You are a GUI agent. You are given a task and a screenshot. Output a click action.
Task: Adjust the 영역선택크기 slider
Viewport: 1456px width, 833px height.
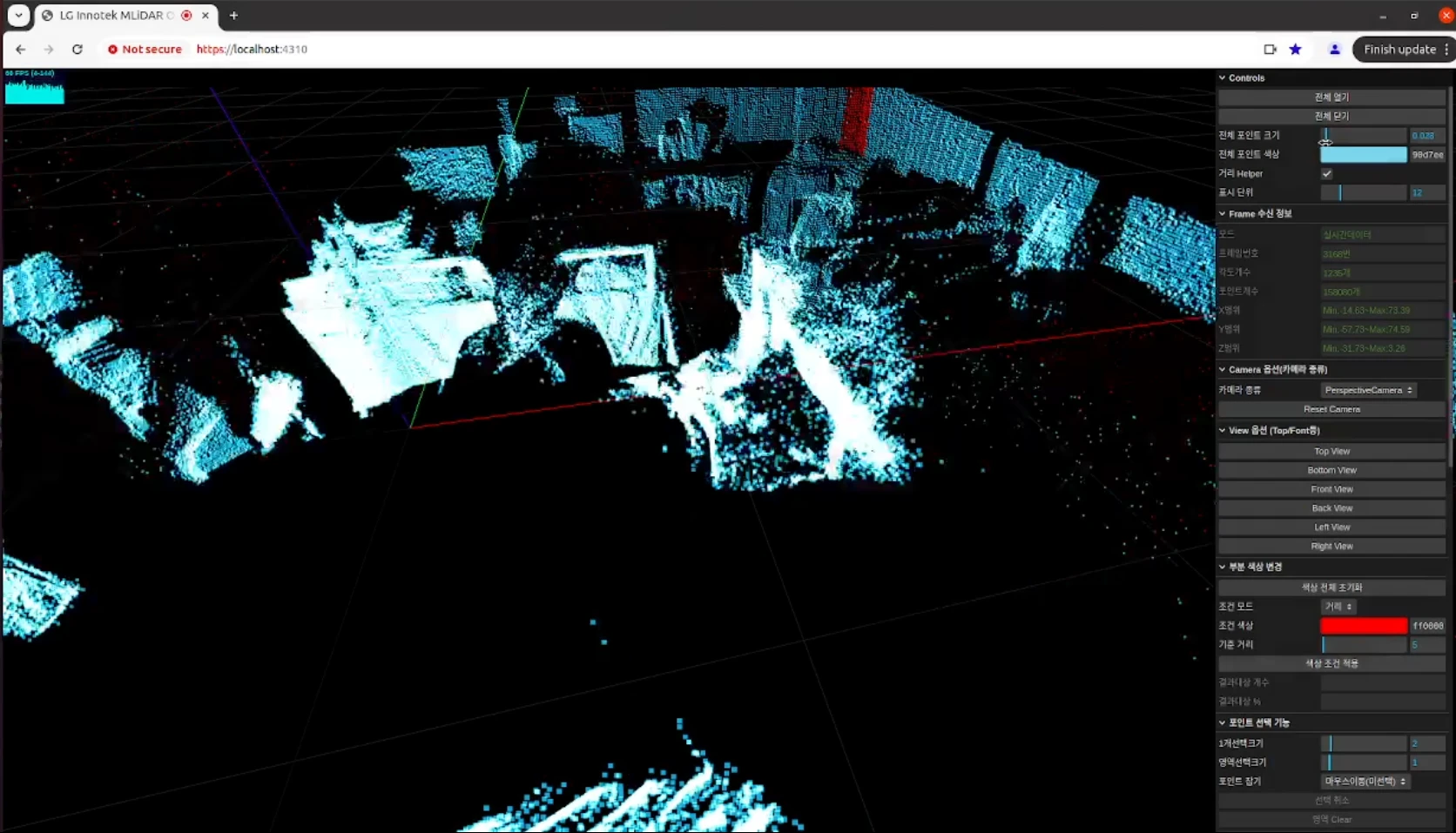[1364, 762]
